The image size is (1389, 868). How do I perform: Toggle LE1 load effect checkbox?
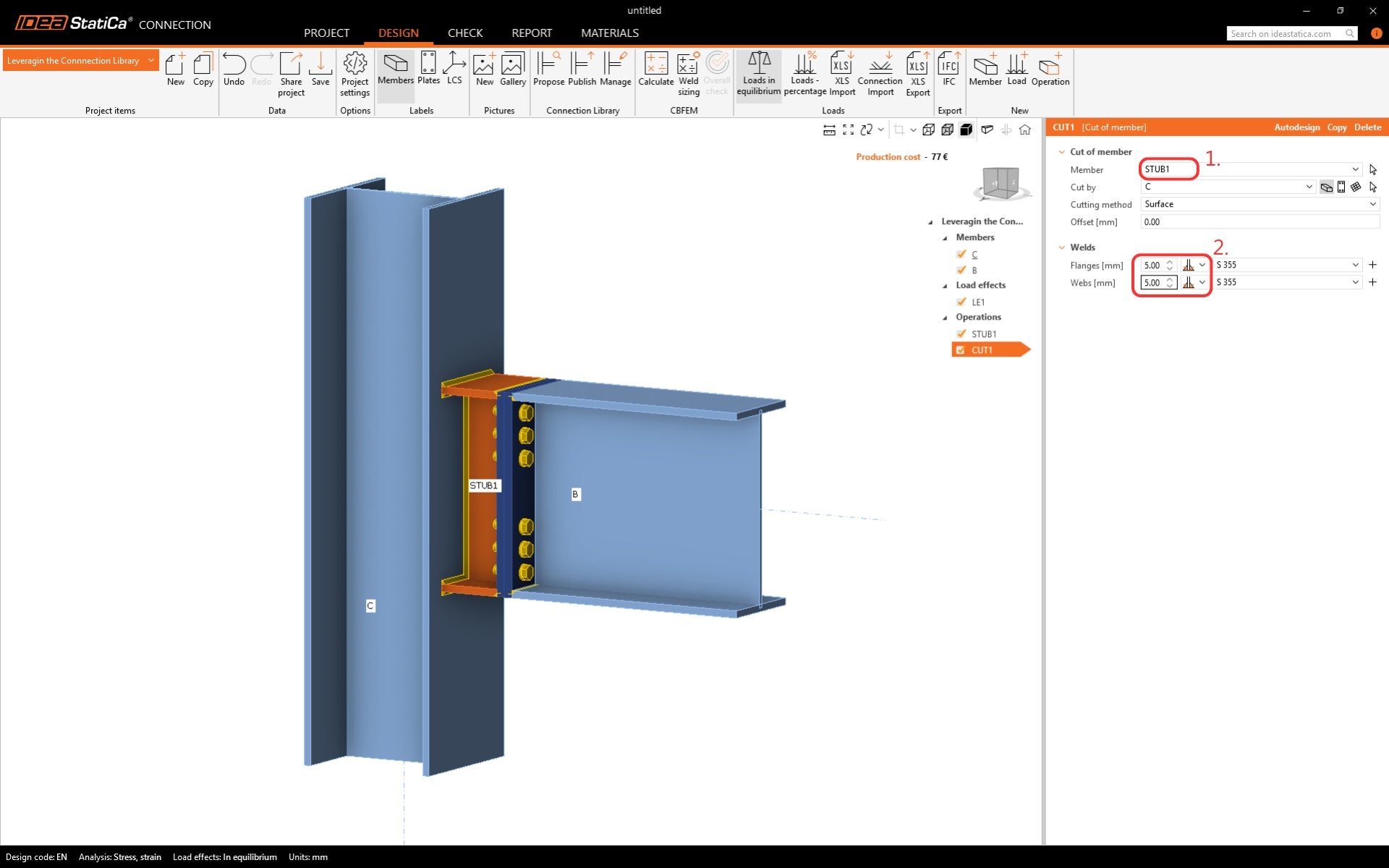[x=961, y=302]
